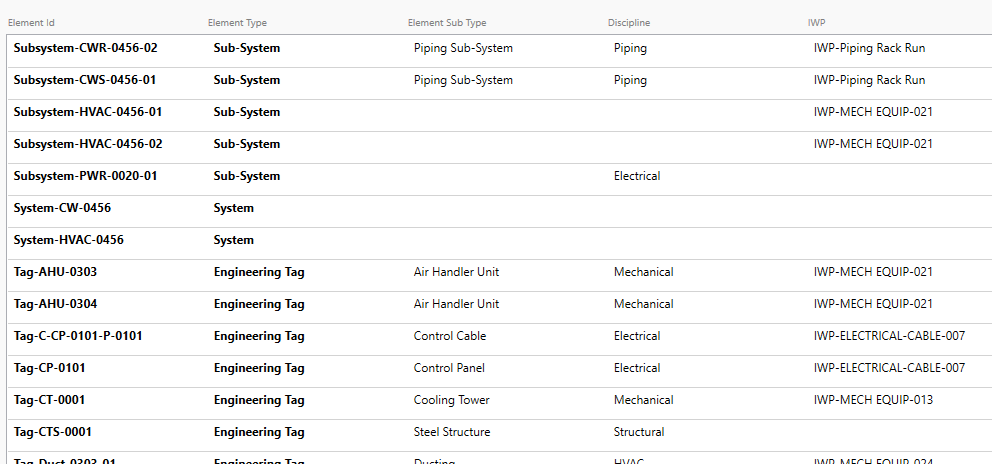Sort by the IWP column header
Viewport: 992px width, 464px height.
point(816,23)
